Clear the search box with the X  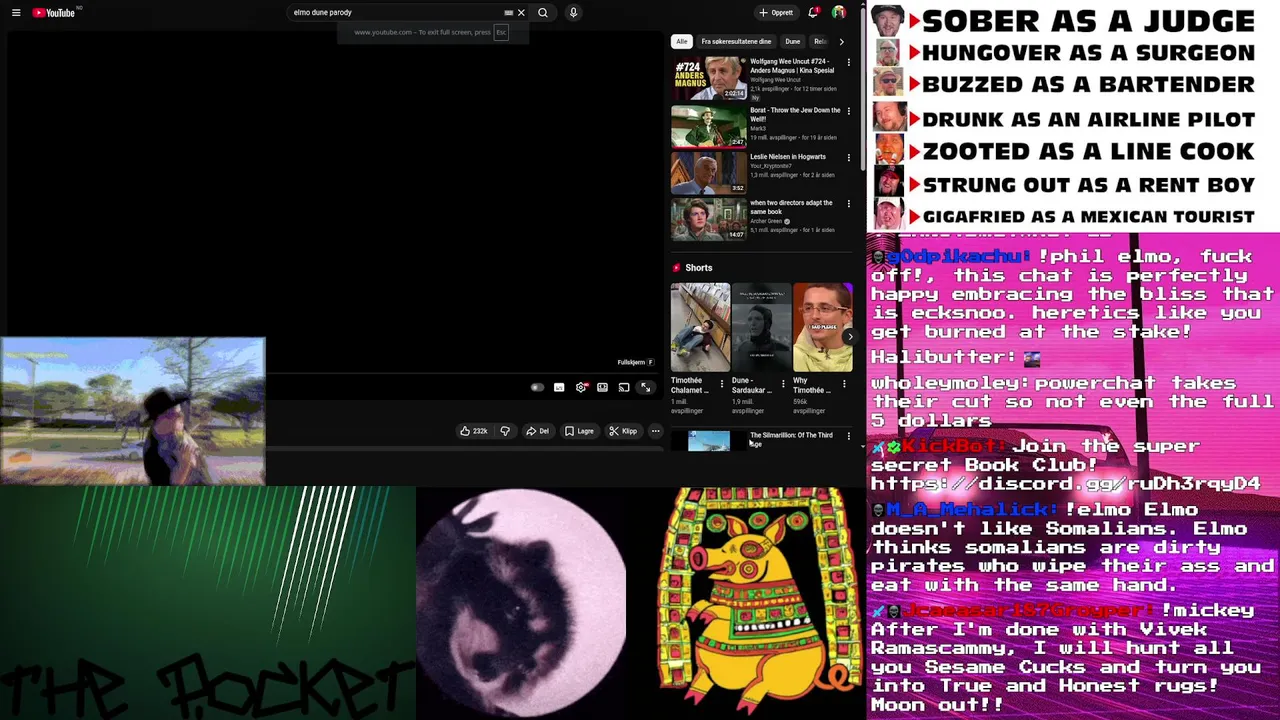pyautogui.click(x=521, y=13)
